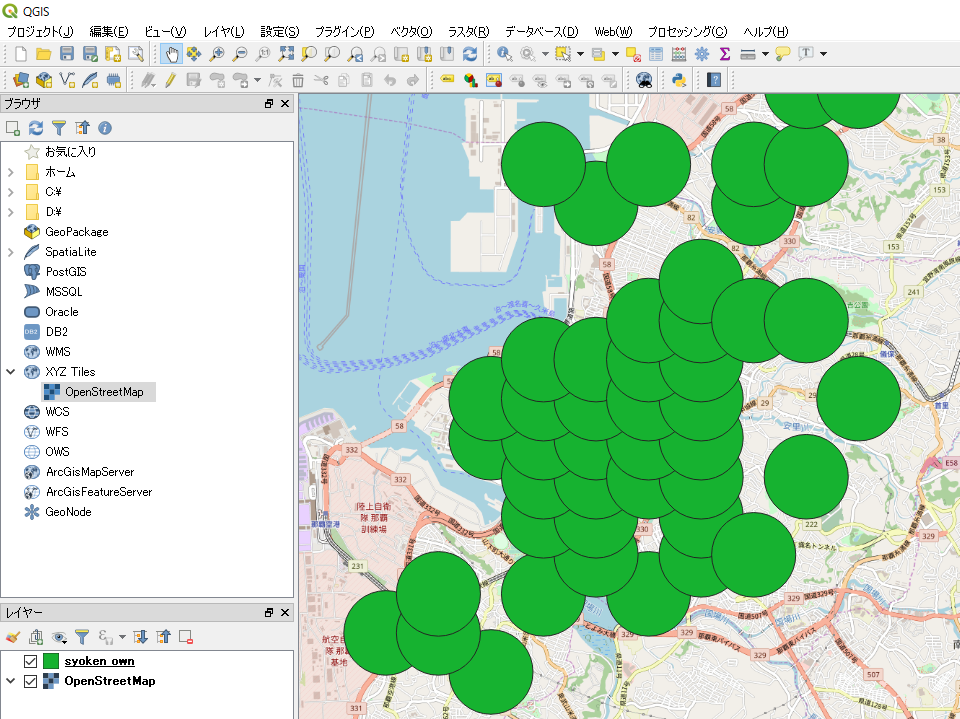Open the Python console
The height and width of the screenshot is (719, 960).
(678, 80)
